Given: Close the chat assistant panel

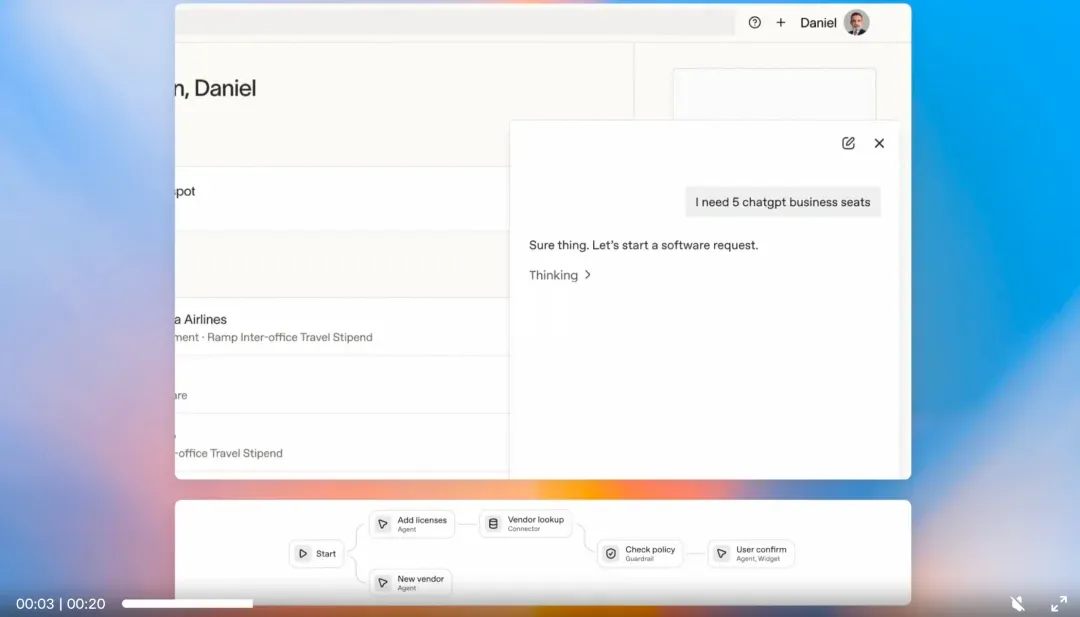Looking at the screenshot, I should [879, 143].
